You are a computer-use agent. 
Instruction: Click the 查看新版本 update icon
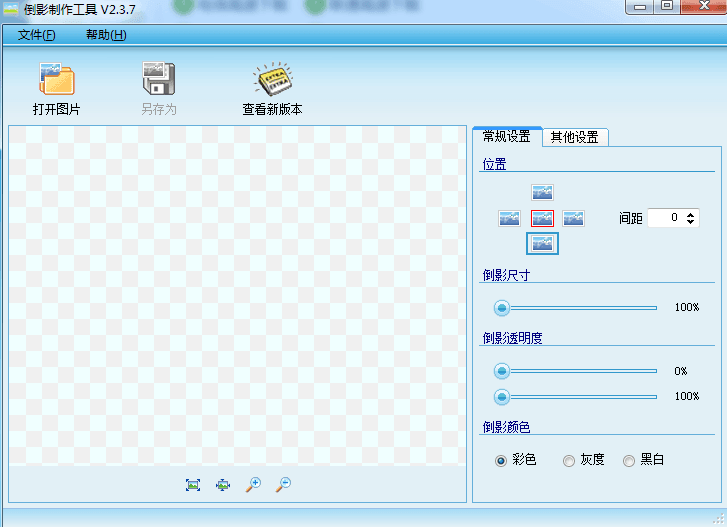273,79
